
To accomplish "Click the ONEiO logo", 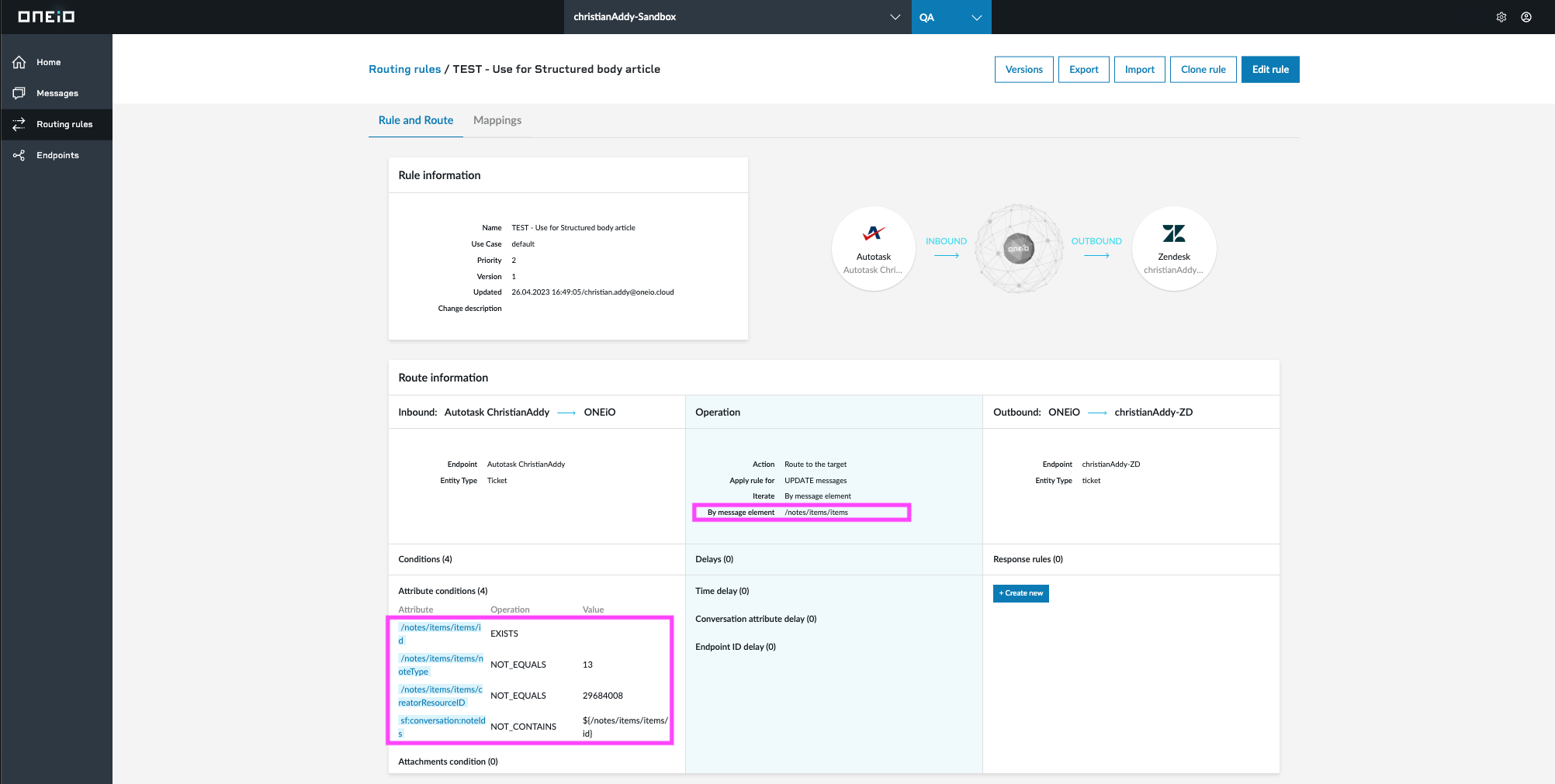I will [47, 16].
